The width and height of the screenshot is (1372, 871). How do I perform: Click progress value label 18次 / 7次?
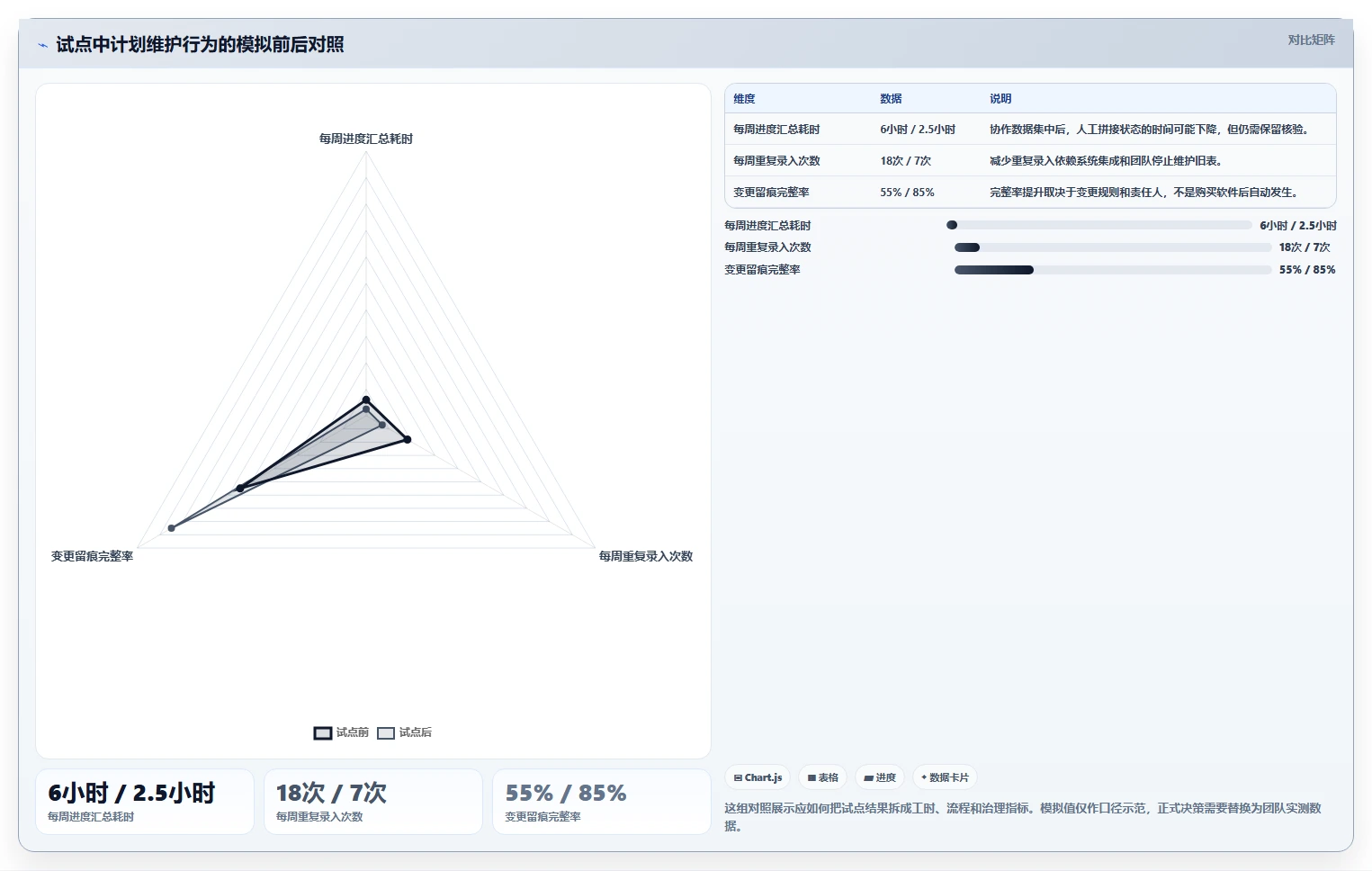tap(1305, 247)
